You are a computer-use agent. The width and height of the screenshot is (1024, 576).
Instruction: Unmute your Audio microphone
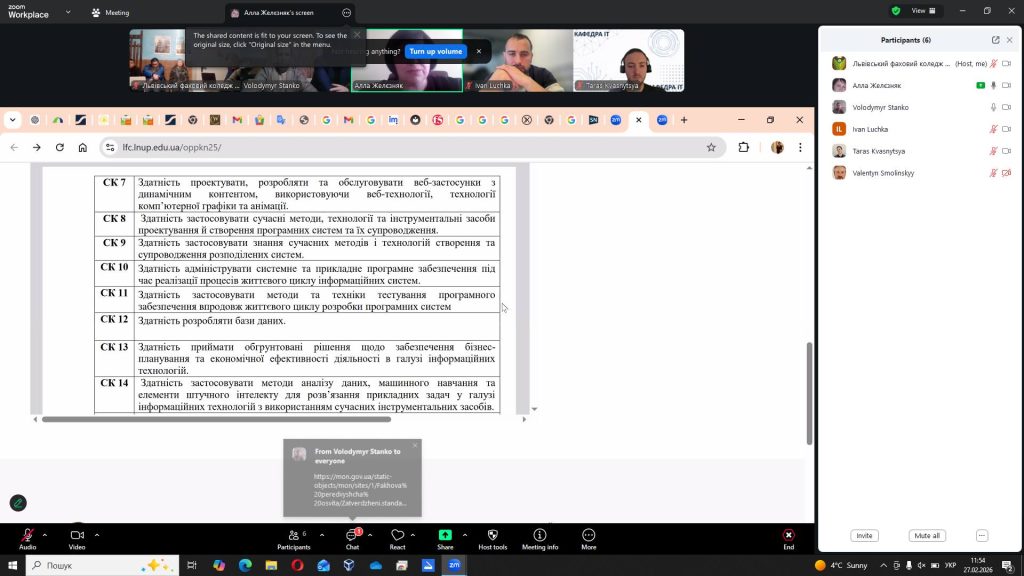[x=27, y=535]
